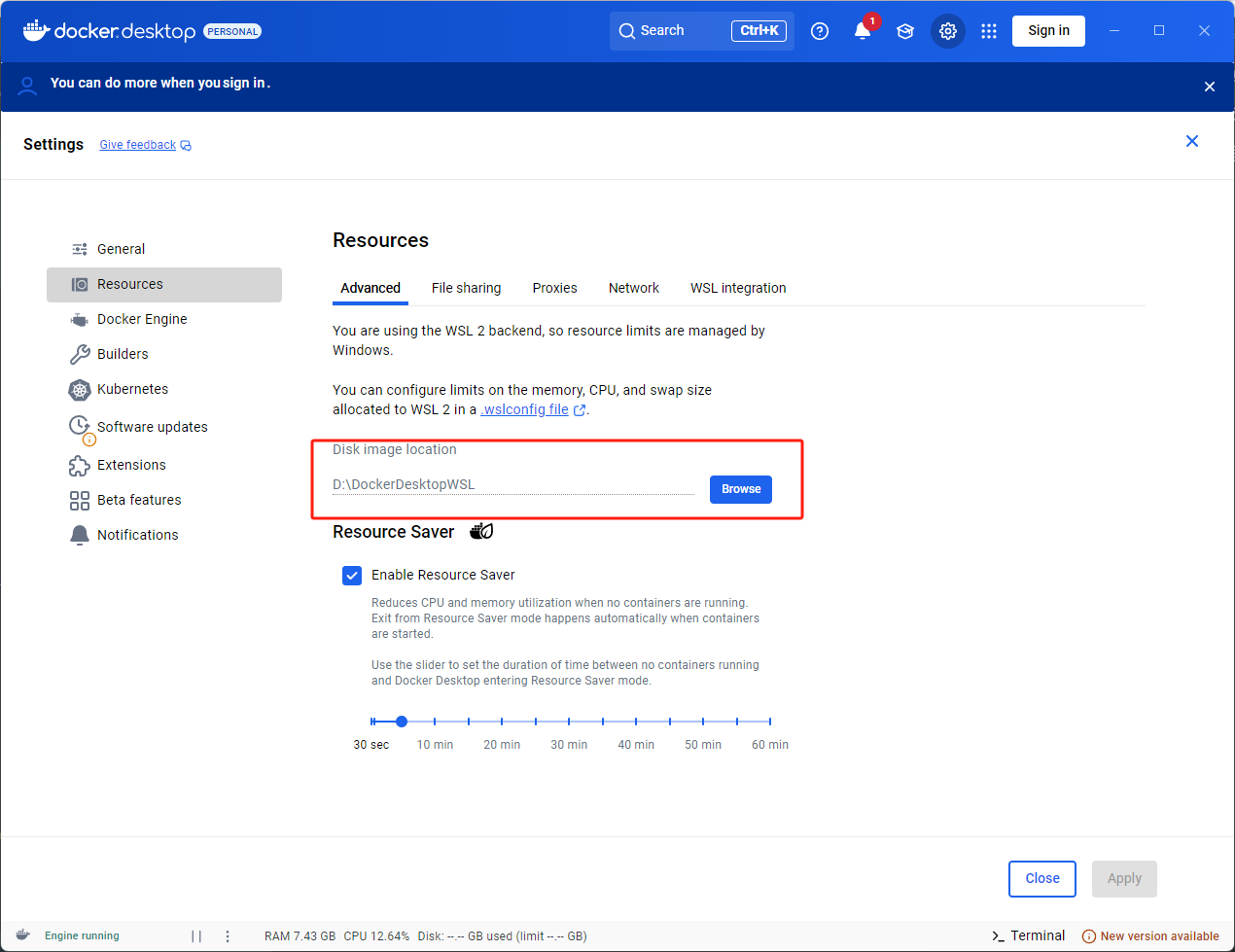The image size is (1235, 952).
Task: Click the user avatar icon in sign-in banner
Action: [x=28, y=86]
